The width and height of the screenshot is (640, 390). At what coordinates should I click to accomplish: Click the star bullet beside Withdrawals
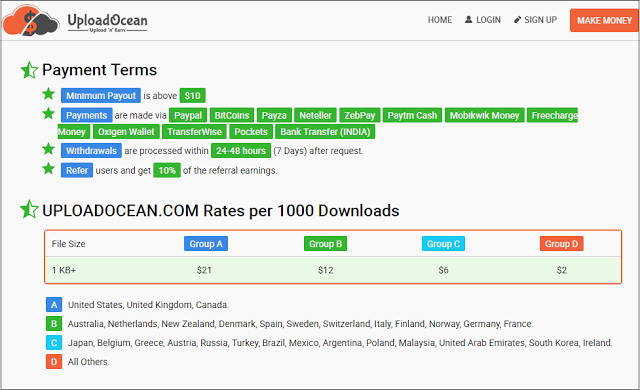49,149
